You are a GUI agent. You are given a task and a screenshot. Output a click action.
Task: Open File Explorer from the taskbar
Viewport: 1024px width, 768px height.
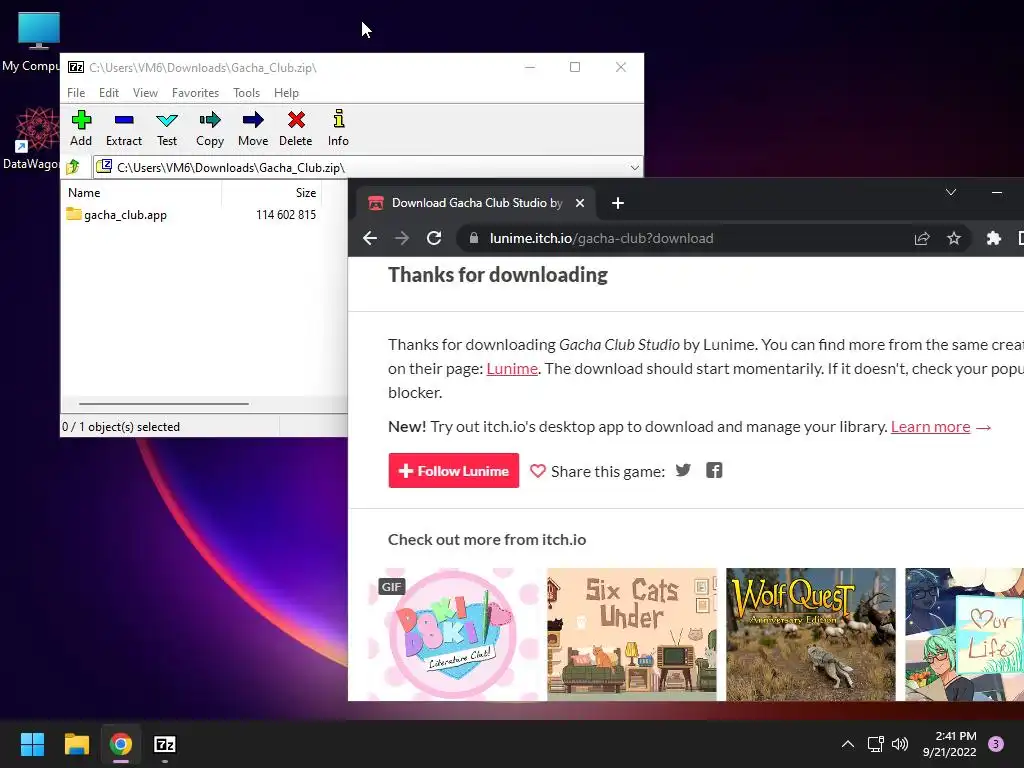[x=76, y=744]
